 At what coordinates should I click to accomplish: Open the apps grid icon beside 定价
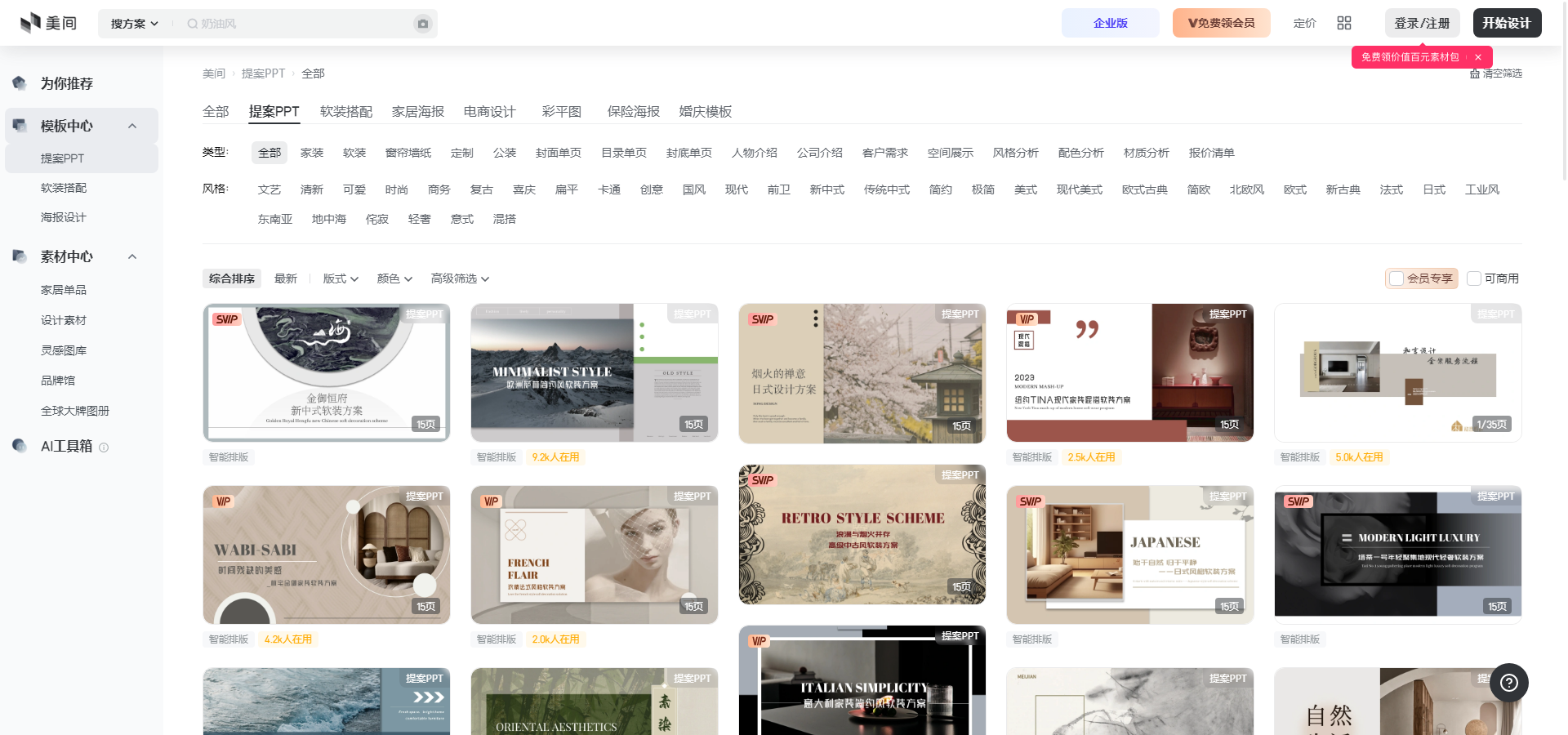[1344, 23]
